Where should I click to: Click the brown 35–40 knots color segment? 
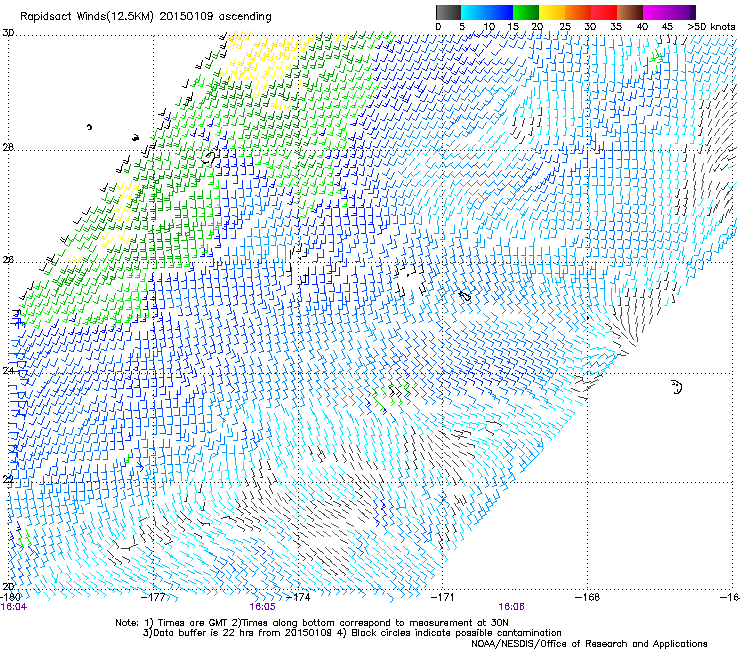click(x=630, y=12)
